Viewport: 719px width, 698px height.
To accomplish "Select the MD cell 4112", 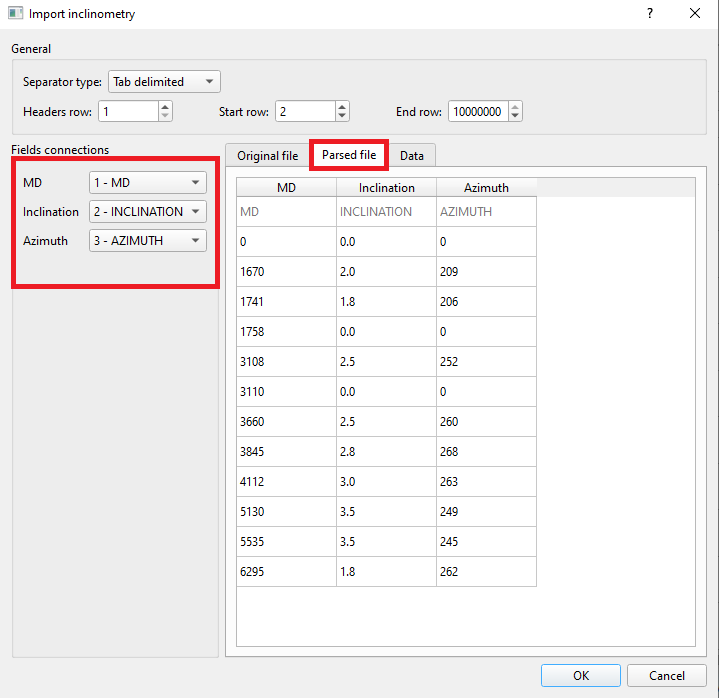I will click(287, 482).
